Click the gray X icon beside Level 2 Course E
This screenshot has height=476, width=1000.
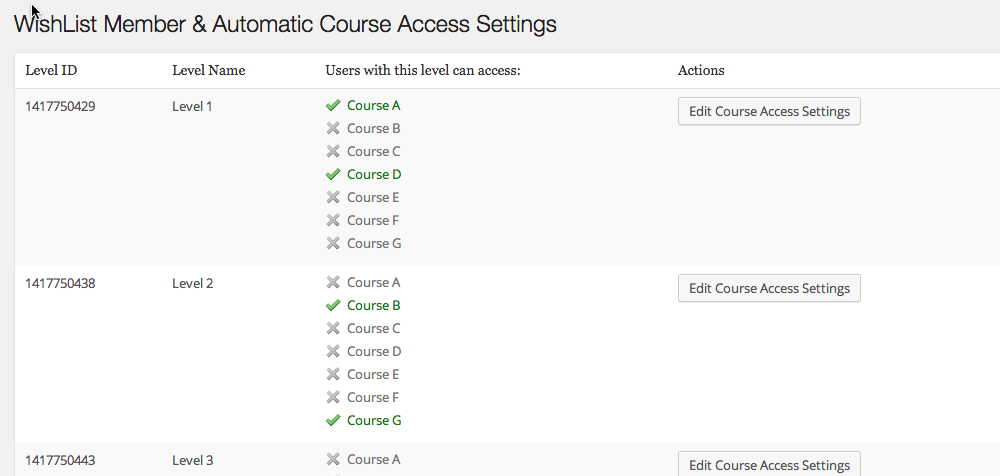(333, 374)
